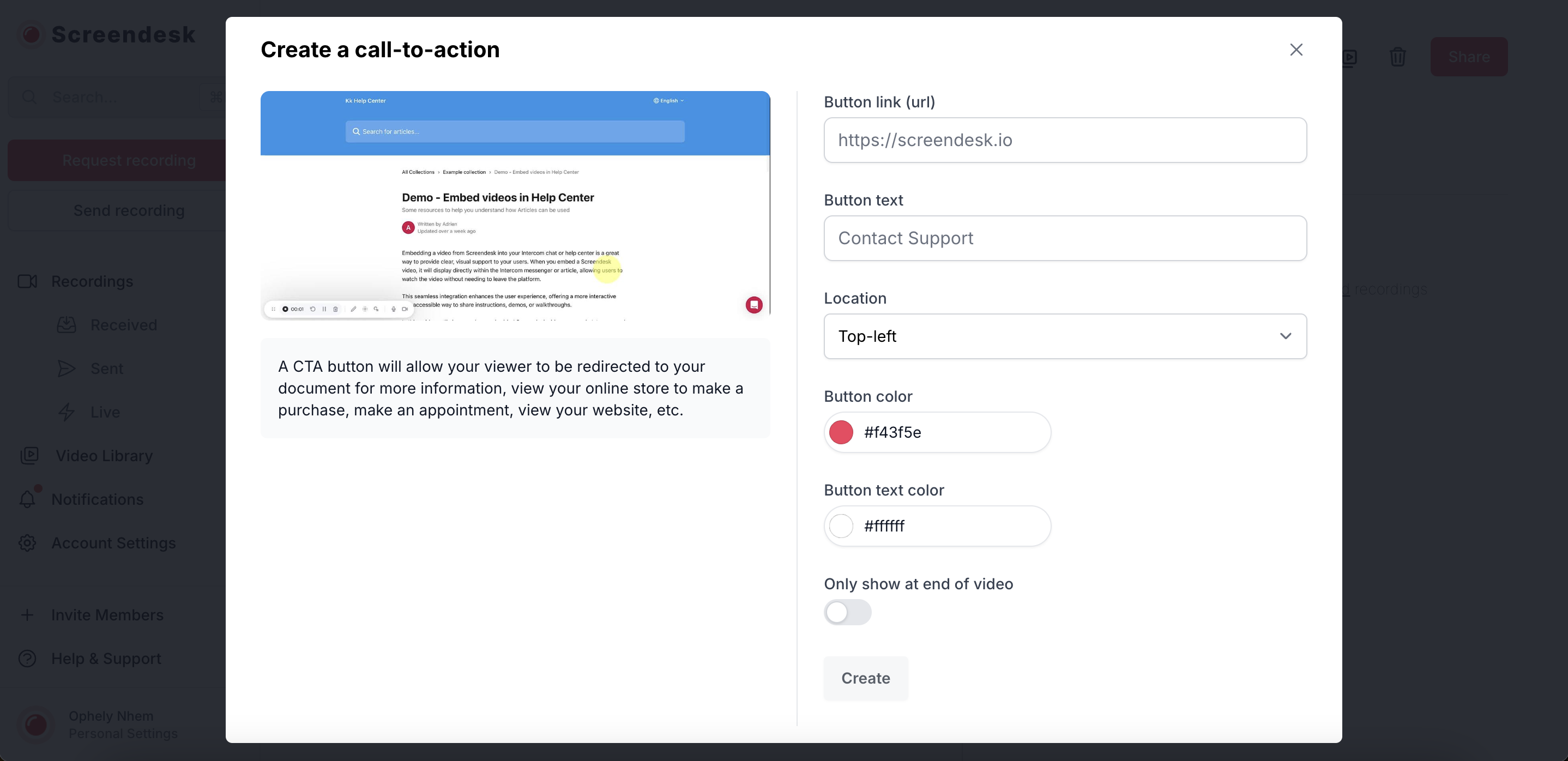Click the Sent paper plane icon
The image size is (1568, 761).
click(67, 369)
